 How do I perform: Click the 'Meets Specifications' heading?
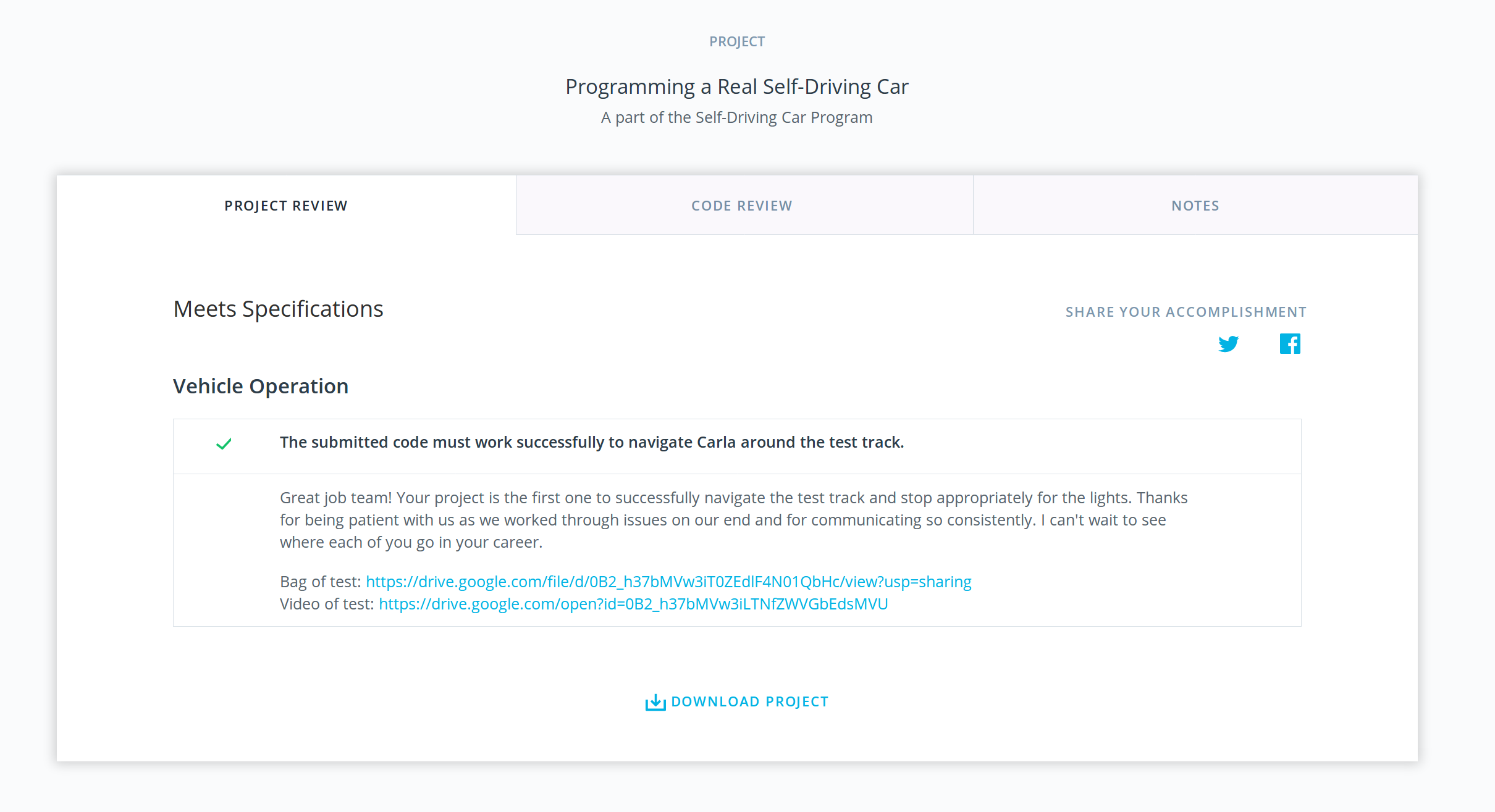pos(278,309)
